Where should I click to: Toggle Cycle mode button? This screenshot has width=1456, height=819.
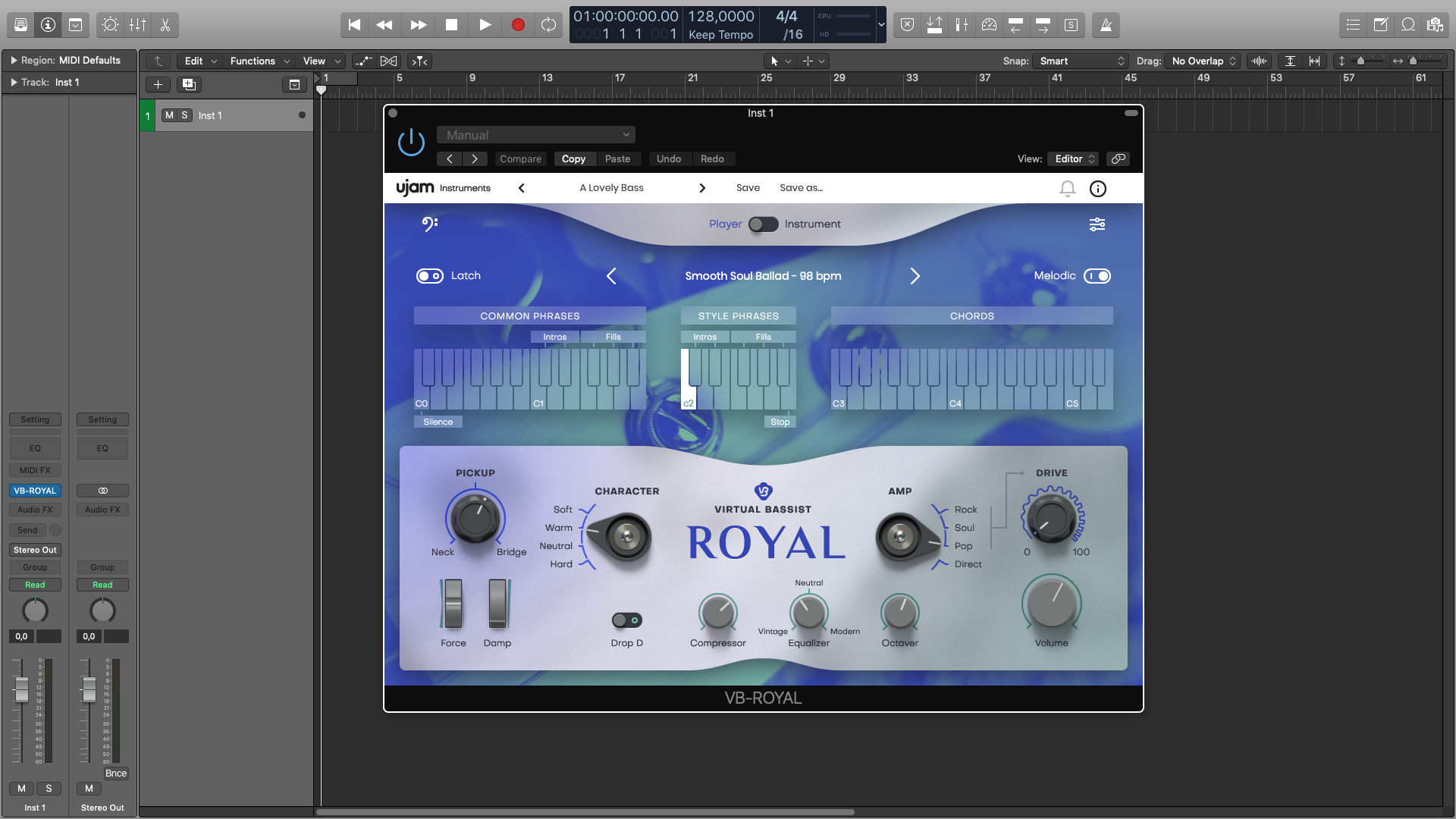tap(548, 25)
